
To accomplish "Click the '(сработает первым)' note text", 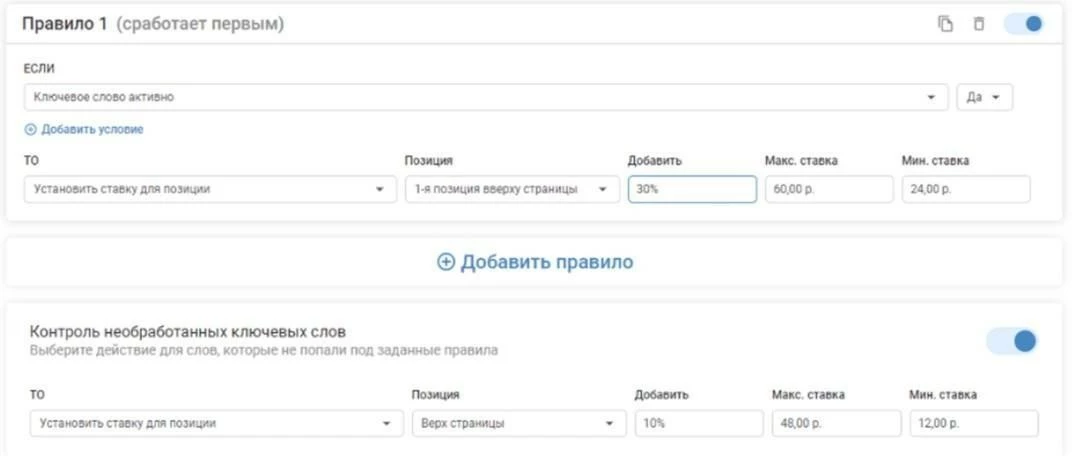I will coord(200,24).
